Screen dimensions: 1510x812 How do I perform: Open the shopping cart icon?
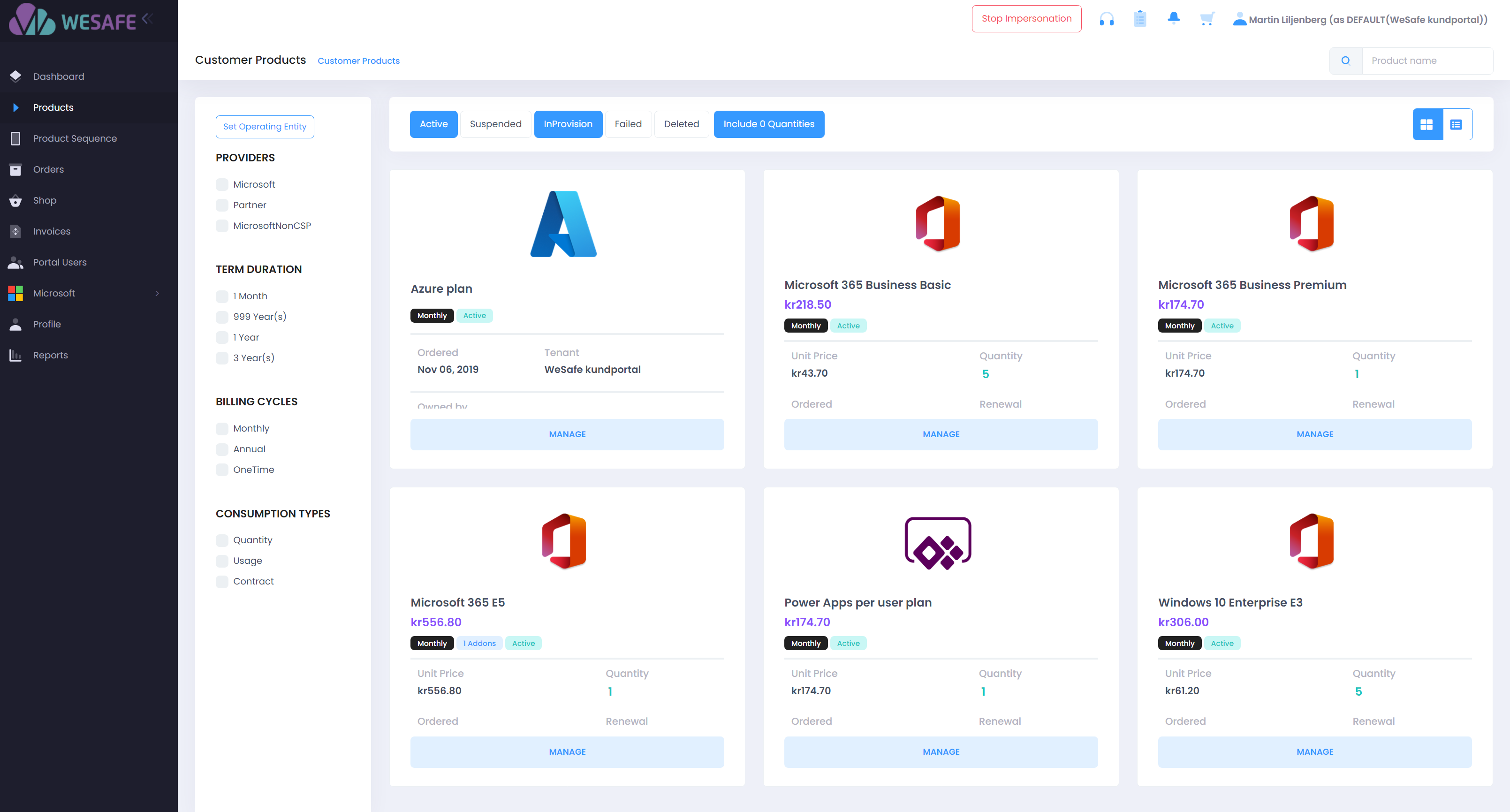(1206, 19)
